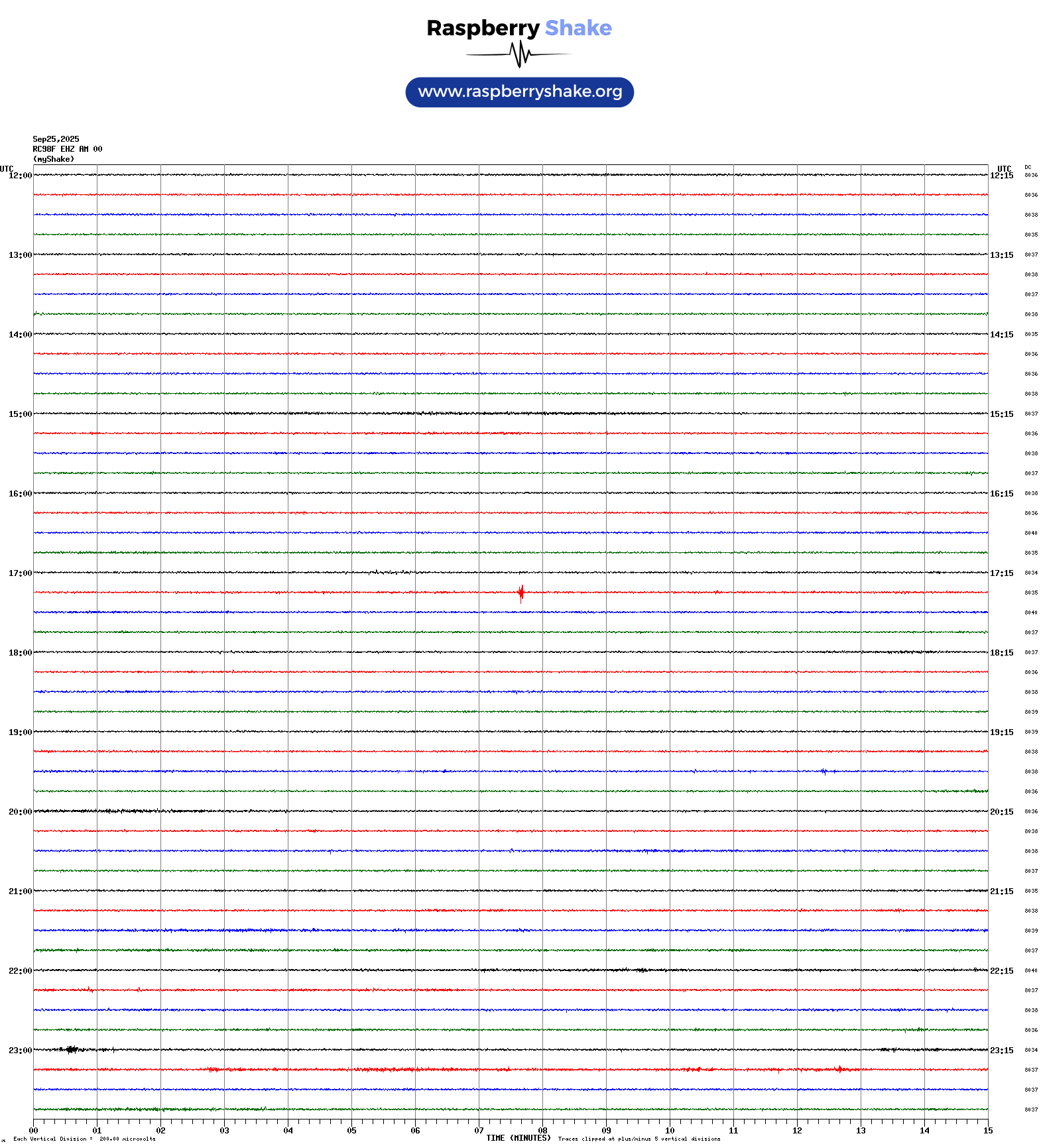Image resolution: width=1041 pixels, height=1148 pixels.
Task: Click the blue blip near minute 12 on 19:30 trace
Action: point(824,771)
